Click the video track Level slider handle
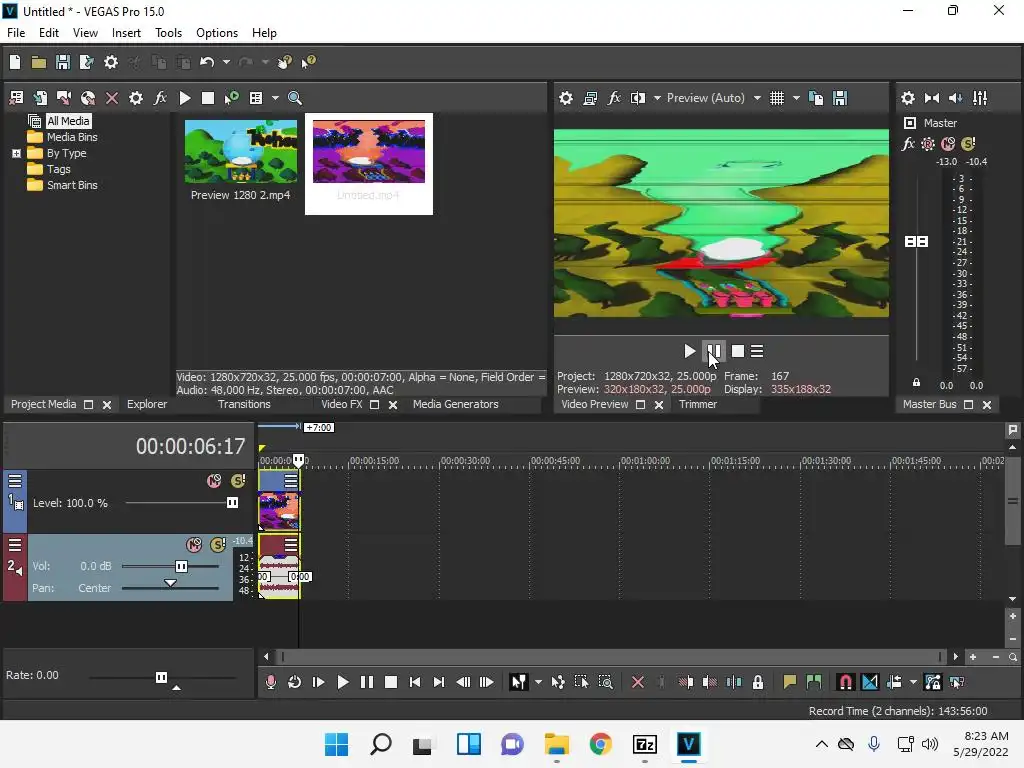 point(232,502)
